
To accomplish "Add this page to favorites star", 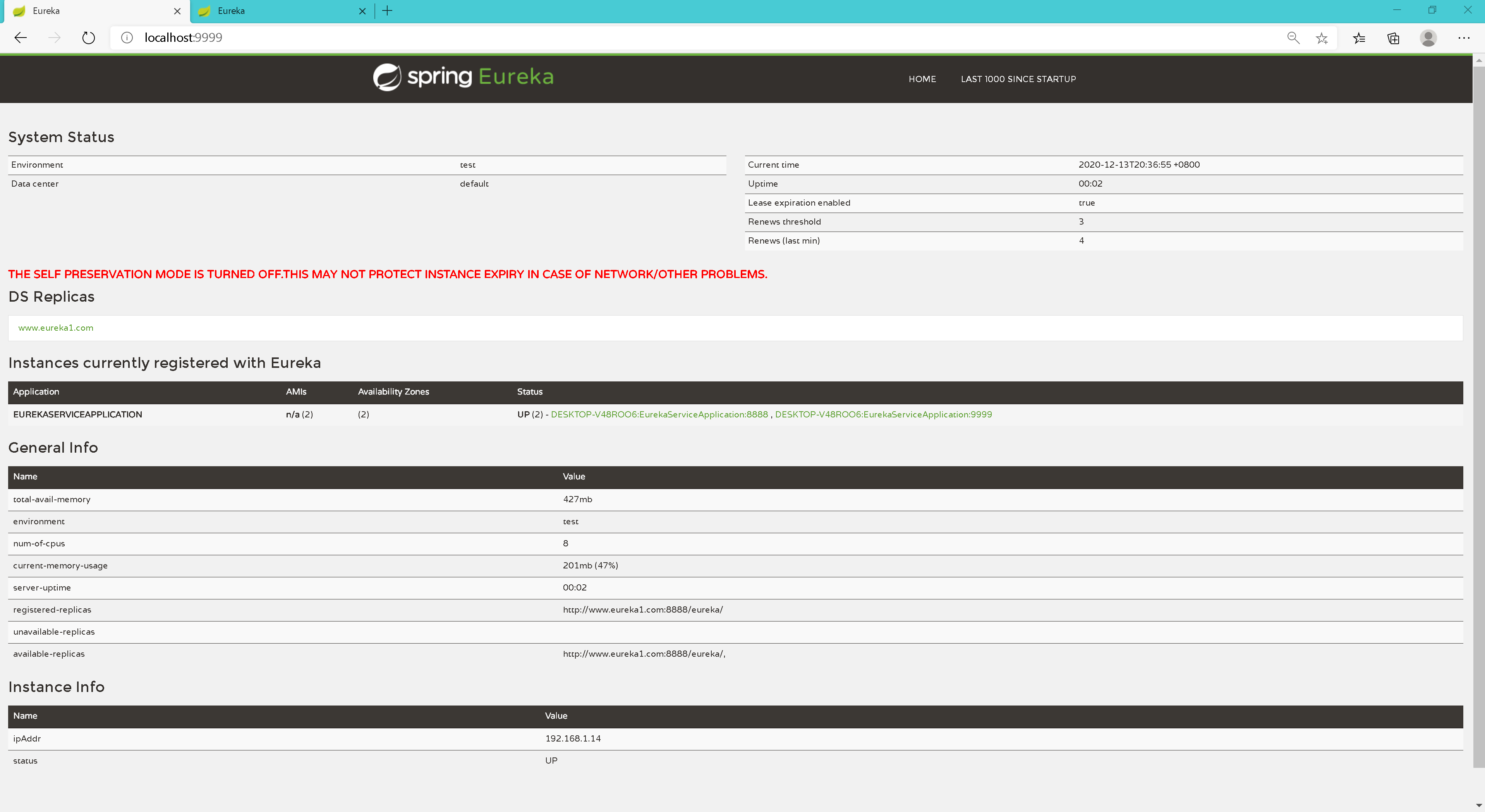I will coord(1322,38).
